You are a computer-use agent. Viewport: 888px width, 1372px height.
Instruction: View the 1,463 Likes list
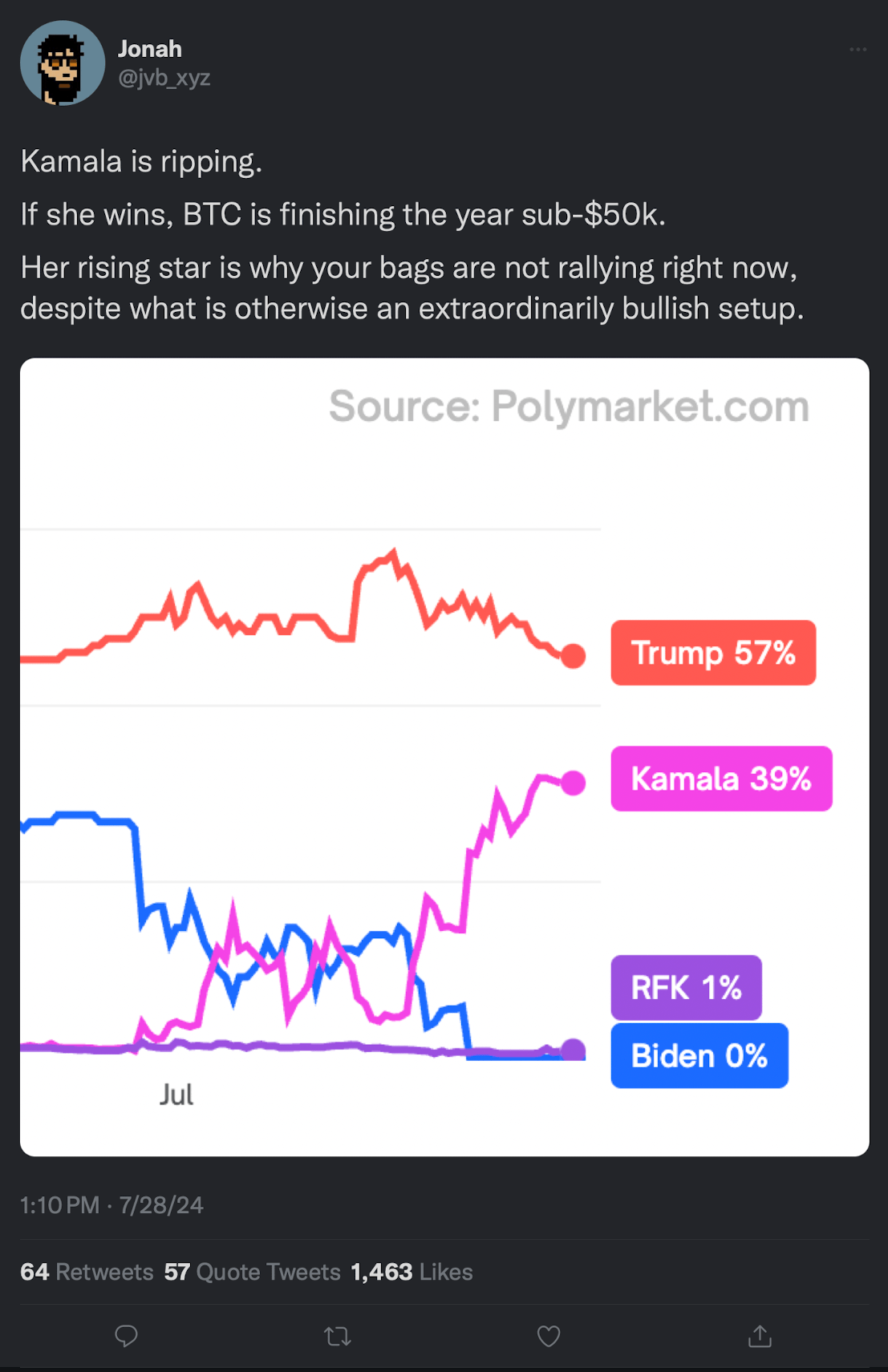click(412, 1272)
